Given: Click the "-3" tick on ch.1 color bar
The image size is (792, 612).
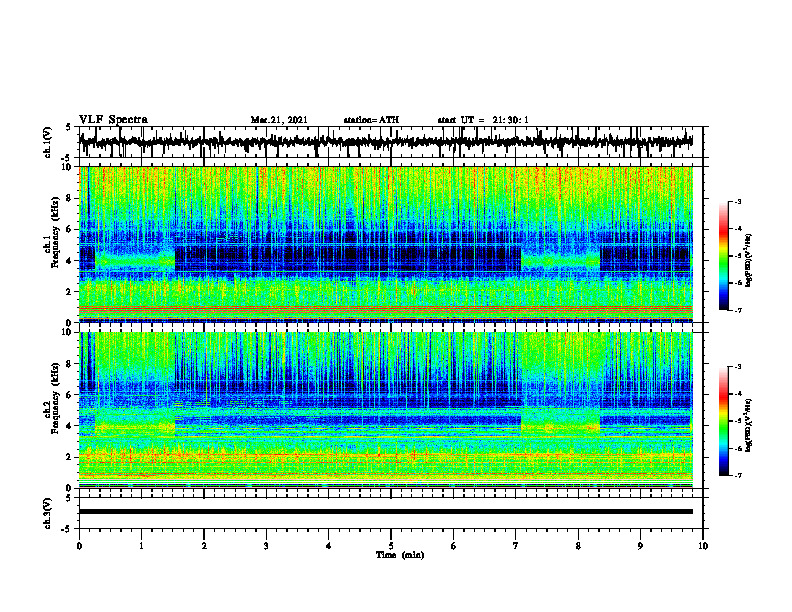Looking at the screenshot, I should click(x=738, y=202).
